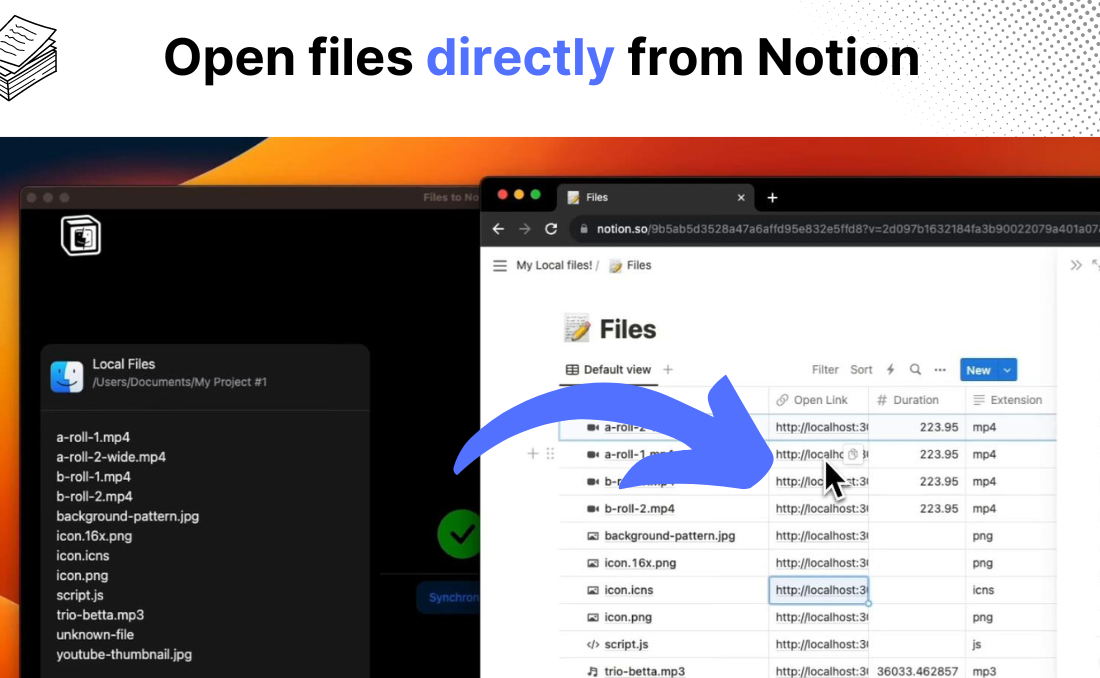Select a-roll-1.mp4 in Local Files list
Viewport: 1100px width, 678px height.
(x=93, y=437)
